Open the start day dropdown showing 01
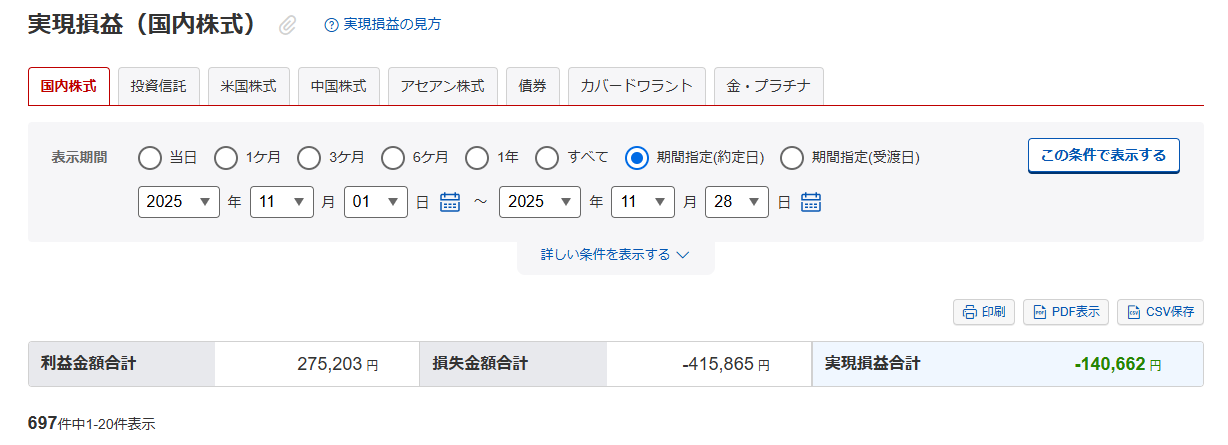 tap(375, 202)
